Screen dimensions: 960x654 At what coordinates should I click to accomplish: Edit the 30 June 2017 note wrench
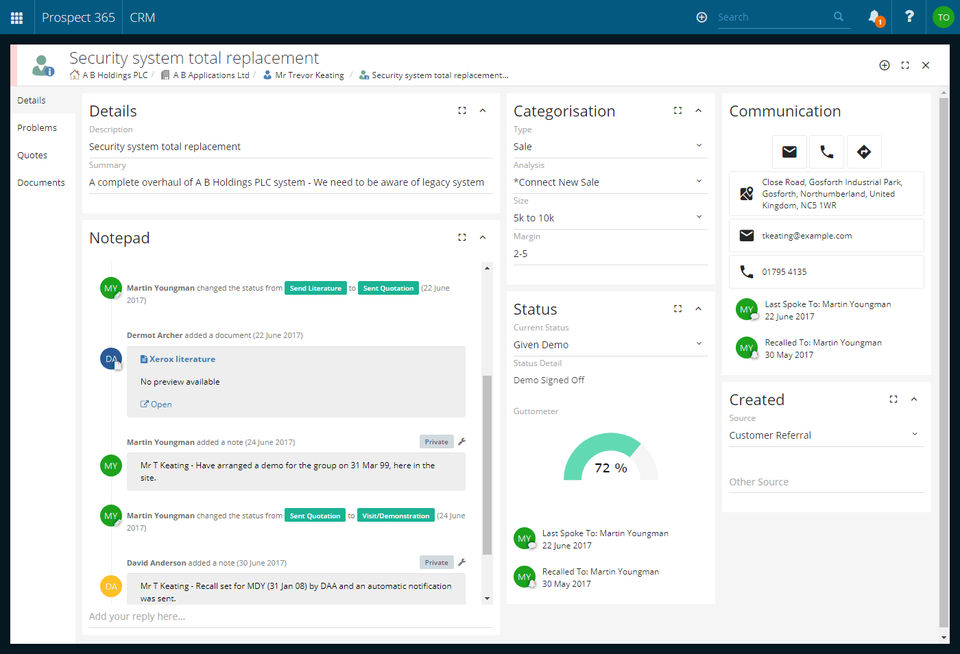pos(462,562)
